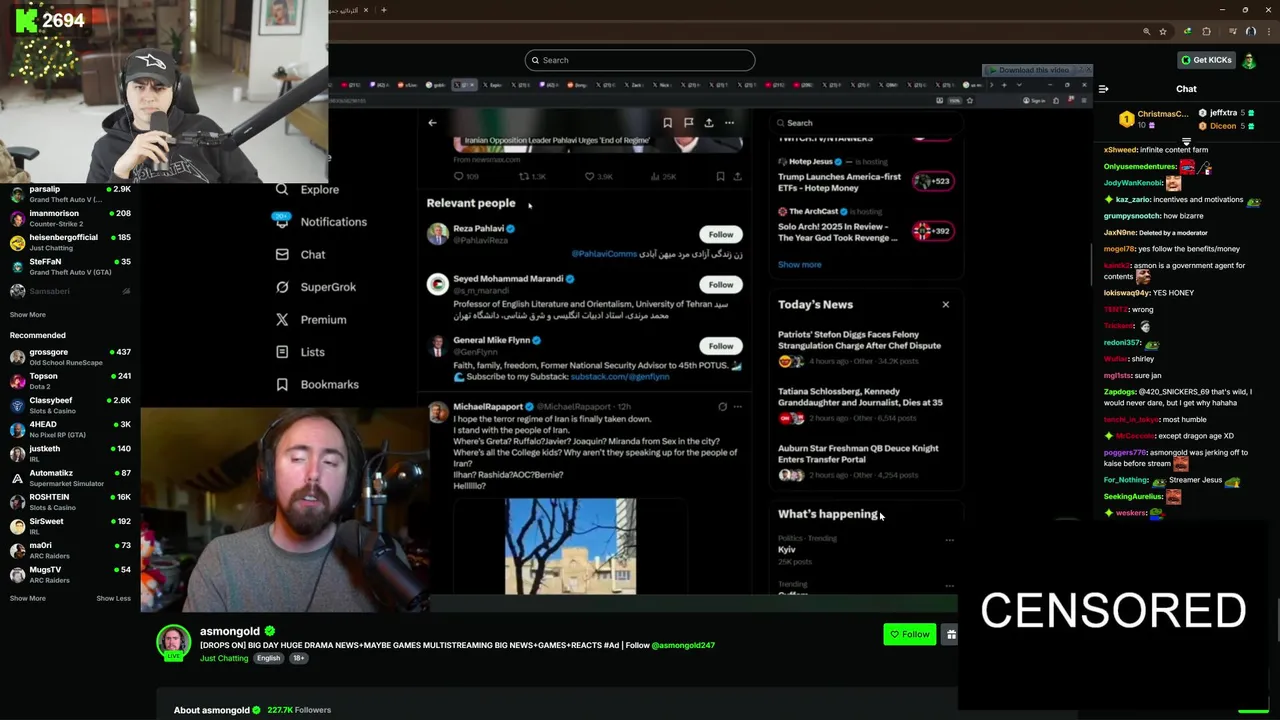Follow asmongold on Kick
The height and width of the screenshot is (720, 1280).
pyautogui.click(x=910, y=634)
